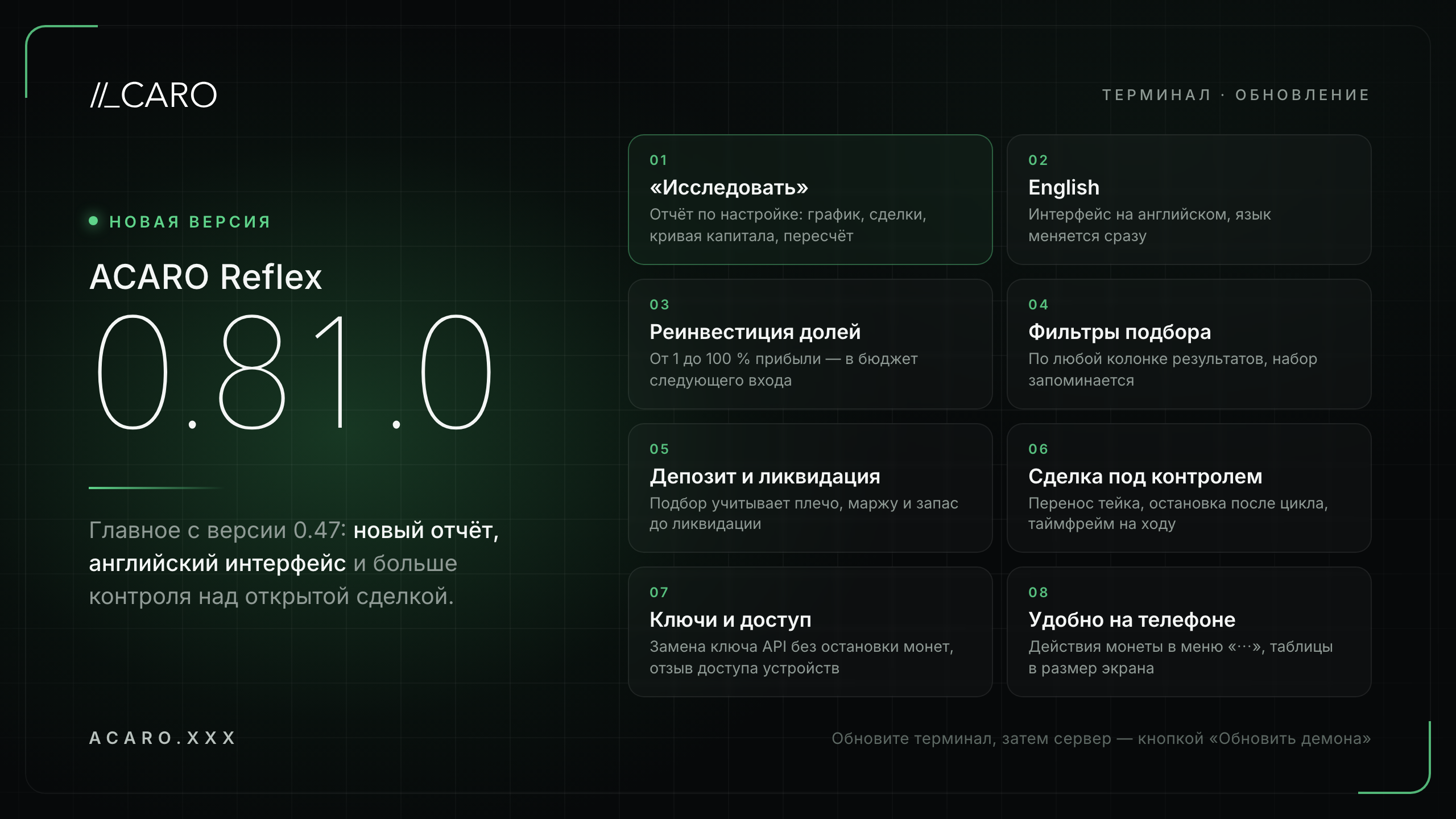Click text "Подбор учитывает плечо, маржу и запас"
The width and height of the screenshot is (1456, 819).
(804, 503)
